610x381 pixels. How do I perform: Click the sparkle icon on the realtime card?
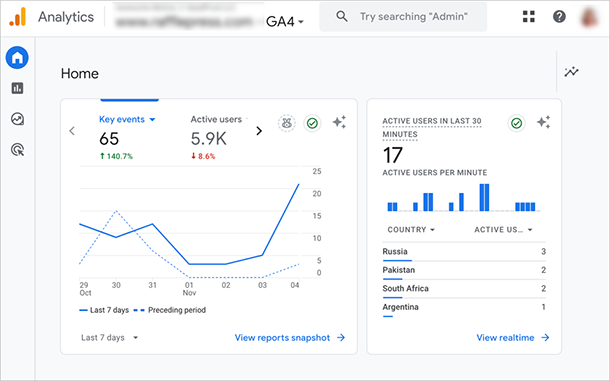click(x=543, y=122)
